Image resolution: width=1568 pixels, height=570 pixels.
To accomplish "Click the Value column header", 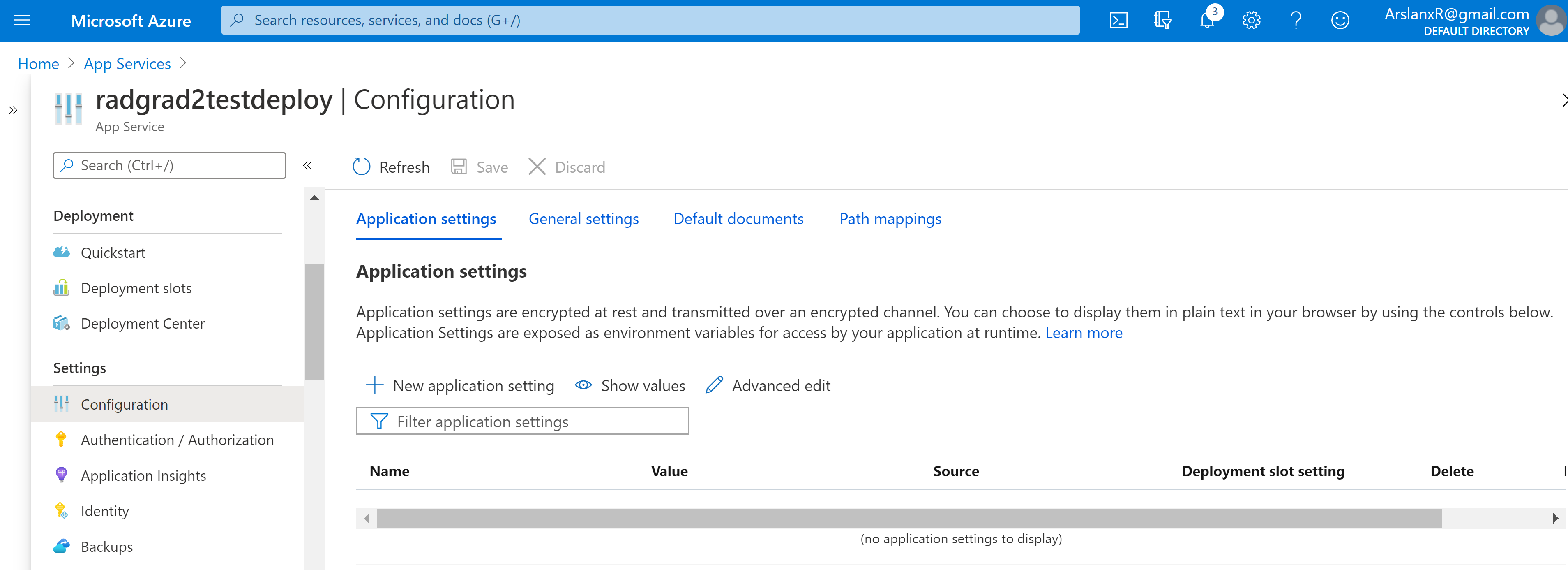I will 669,471.
